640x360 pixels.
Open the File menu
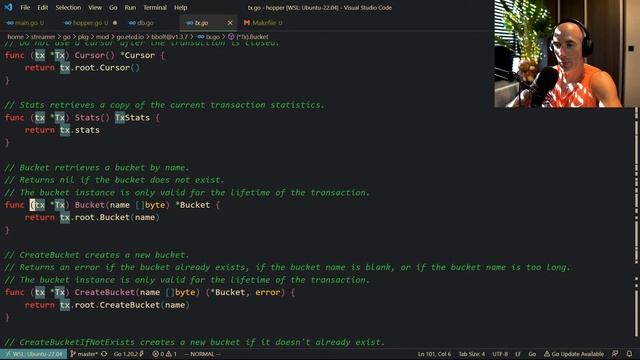click(25, 7)
